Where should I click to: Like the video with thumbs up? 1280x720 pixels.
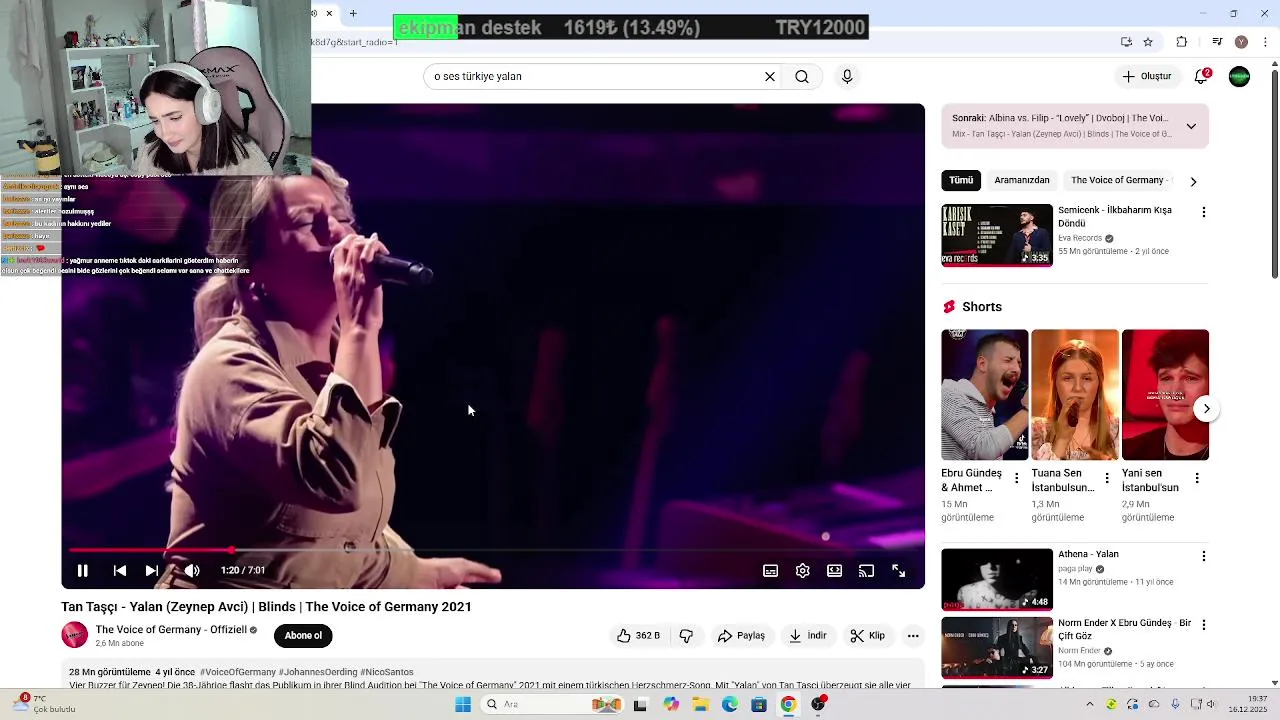(638, 635)
